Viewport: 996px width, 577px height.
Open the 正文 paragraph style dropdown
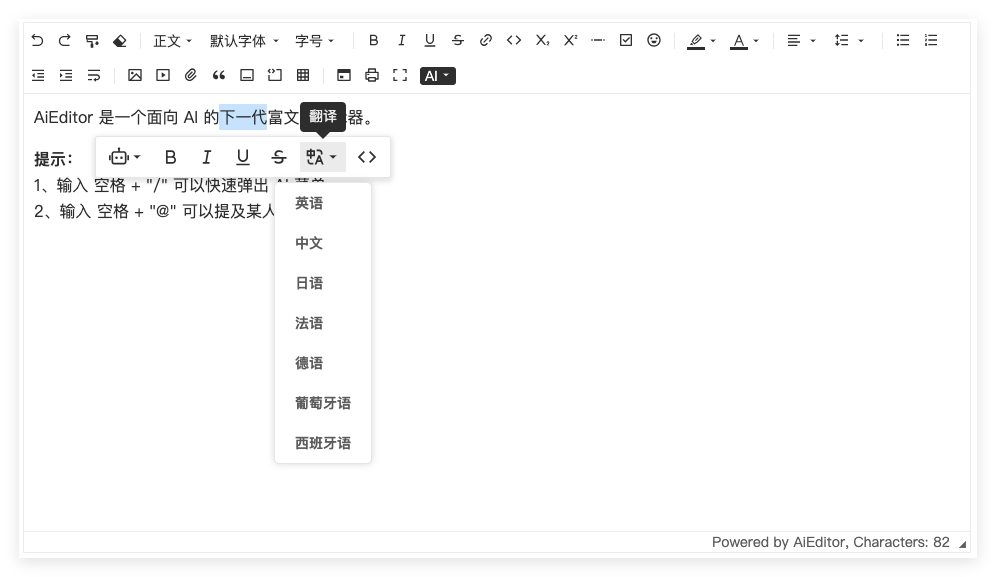172,41
